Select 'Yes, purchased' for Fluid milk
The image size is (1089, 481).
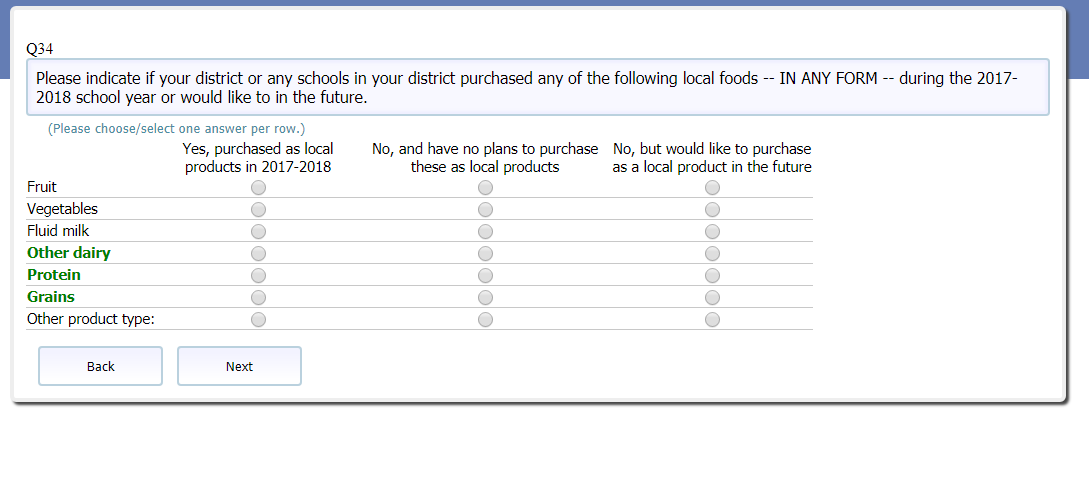(x=258, y=232)
